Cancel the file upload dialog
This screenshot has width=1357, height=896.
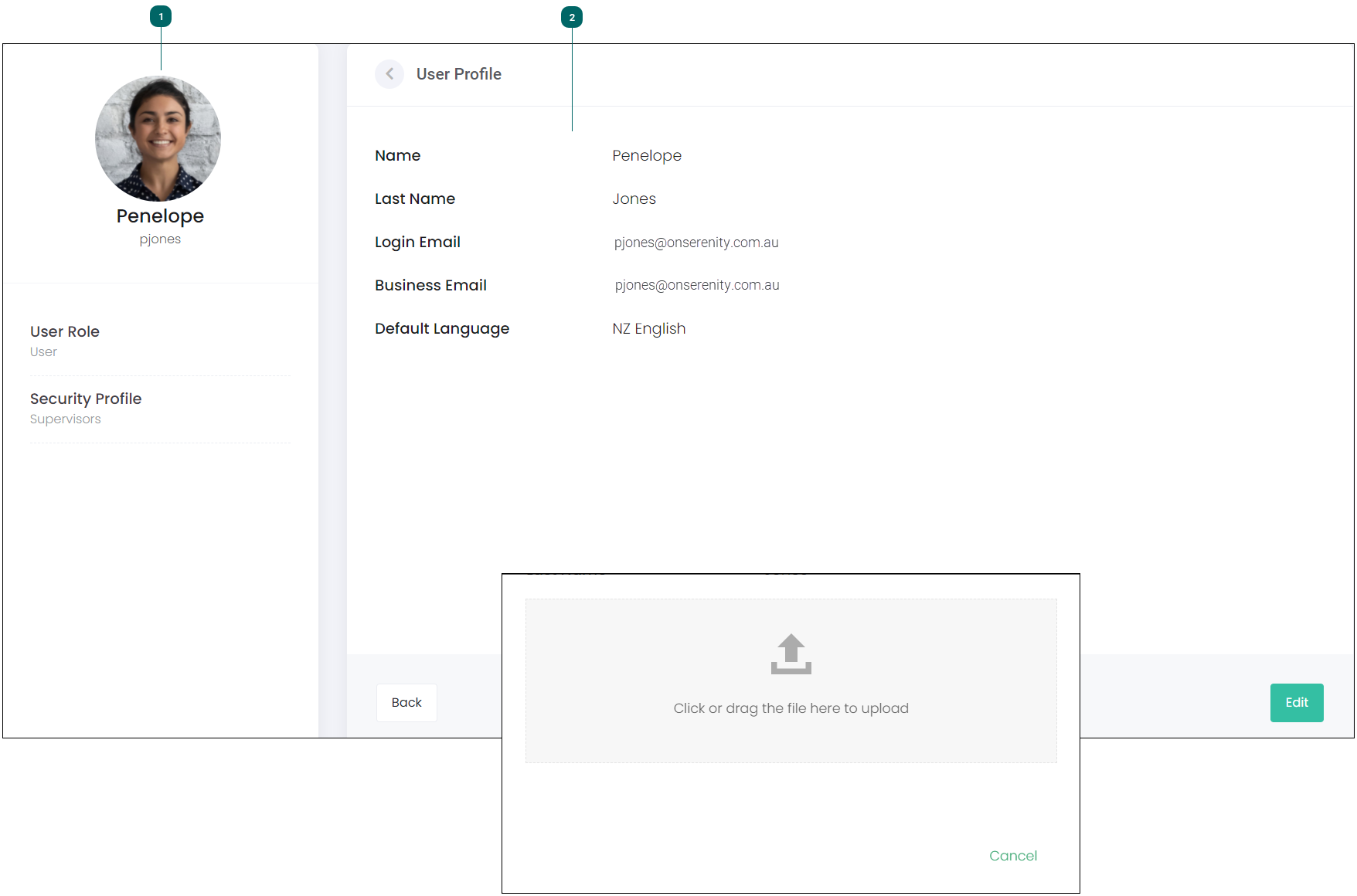[x=1013, y=856]
